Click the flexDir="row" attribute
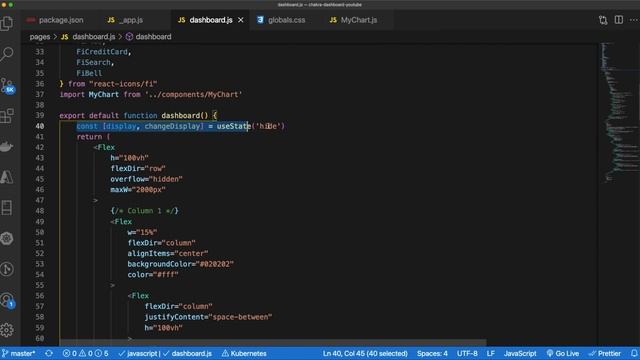The width and height of the screenshot is (640, 360). pos(138,169)
